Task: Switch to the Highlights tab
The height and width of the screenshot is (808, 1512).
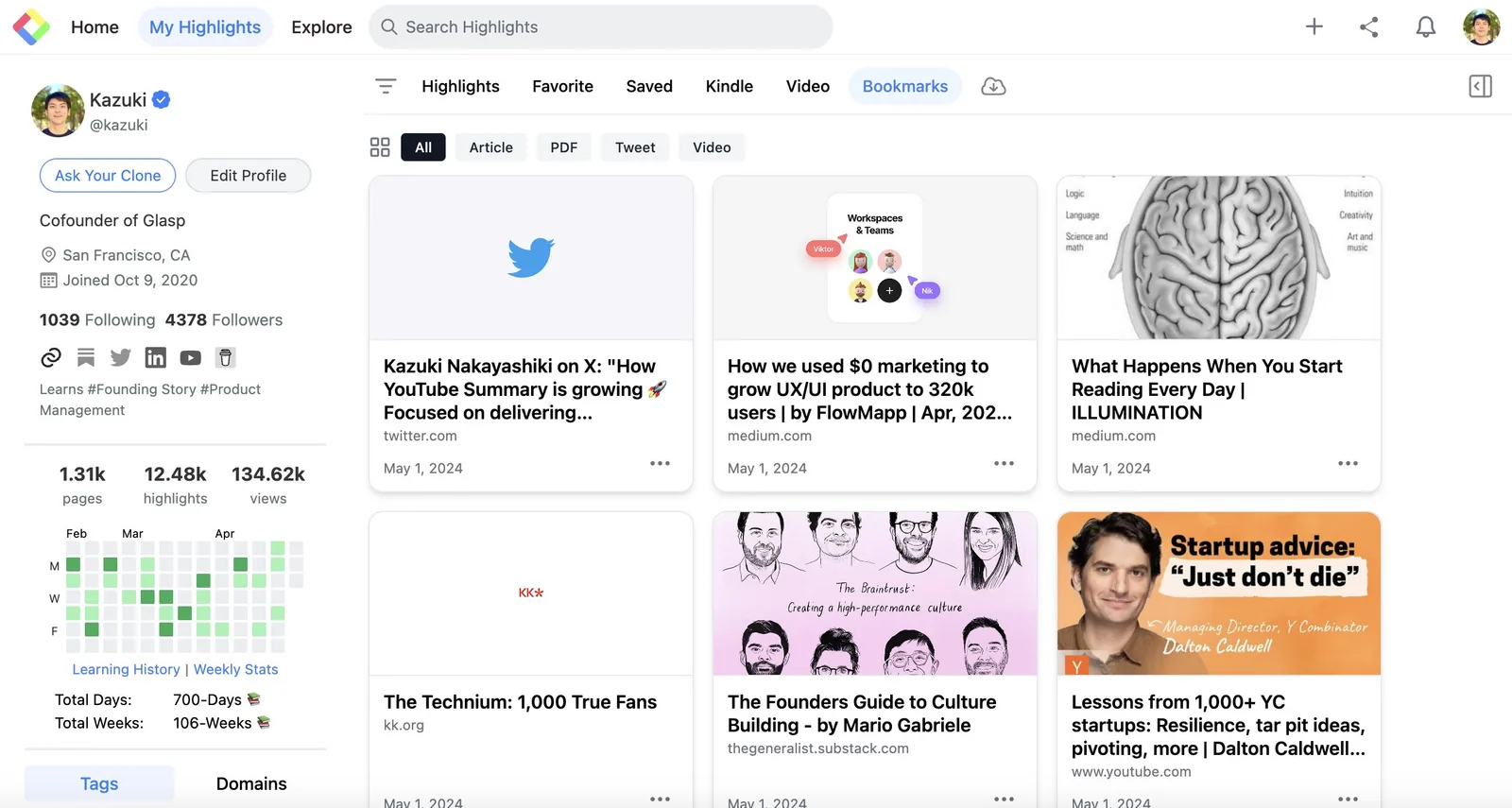Action: (x=460, y=86)
